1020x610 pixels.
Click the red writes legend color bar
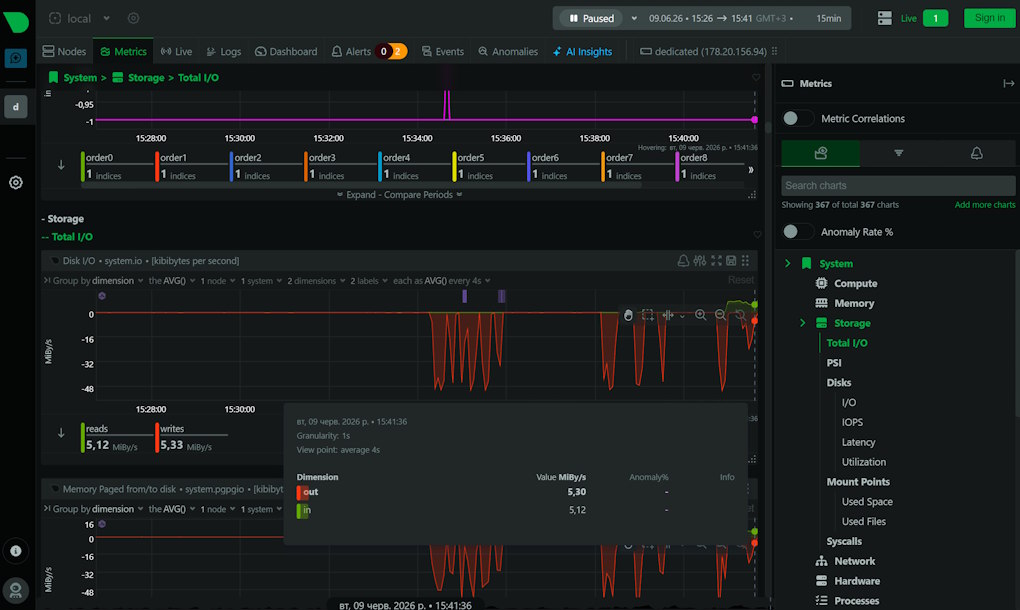pos(157,437)
